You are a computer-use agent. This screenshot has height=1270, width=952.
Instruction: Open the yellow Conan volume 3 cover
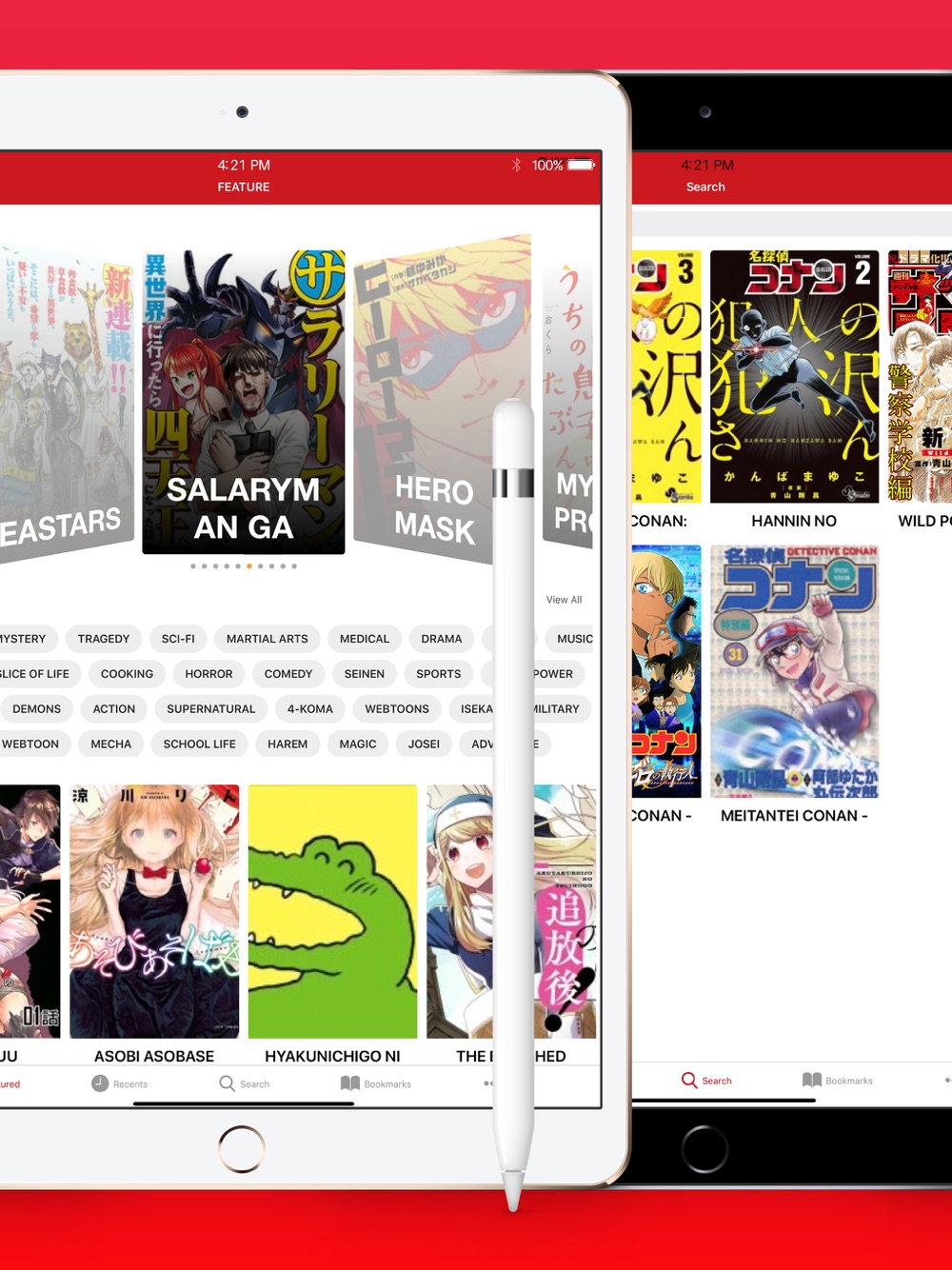pyautogui.click(x=666, y=376)
